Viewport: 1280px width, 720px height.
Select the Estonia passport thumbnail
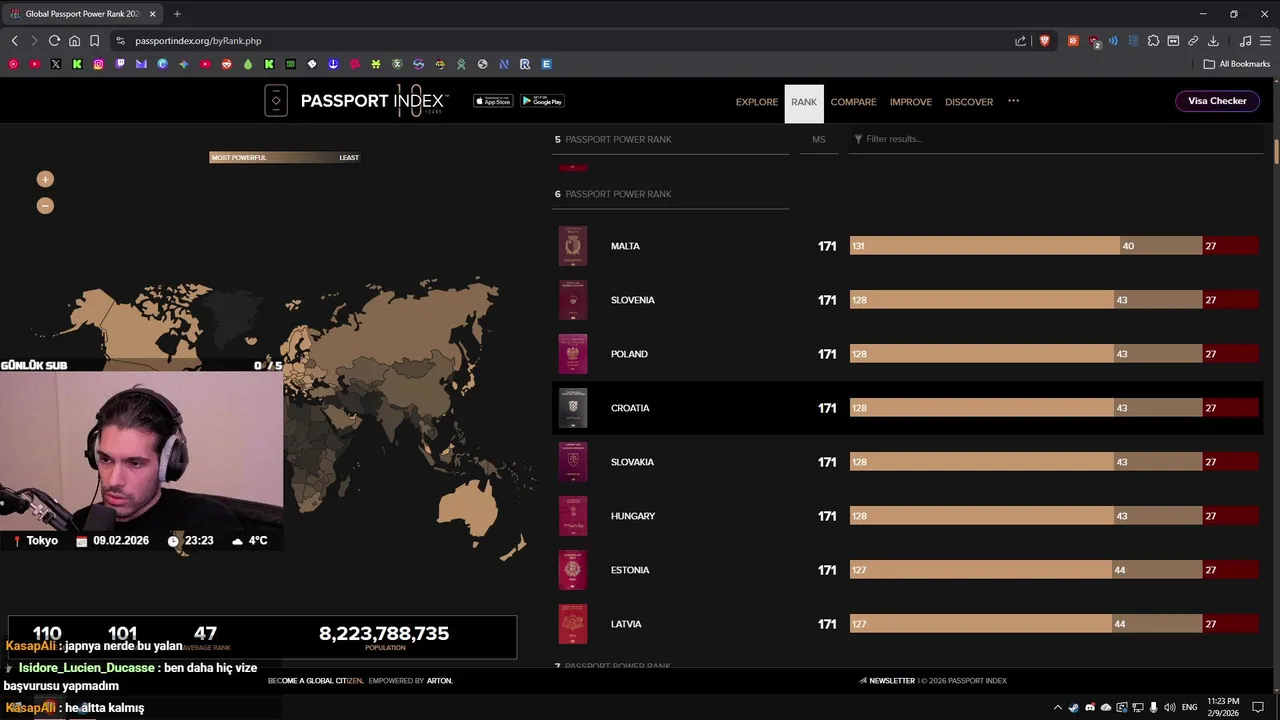[573, 570]
